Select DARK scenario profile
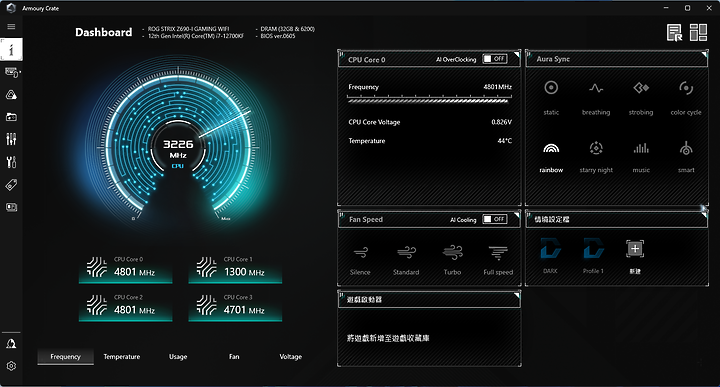 [550, 256]
